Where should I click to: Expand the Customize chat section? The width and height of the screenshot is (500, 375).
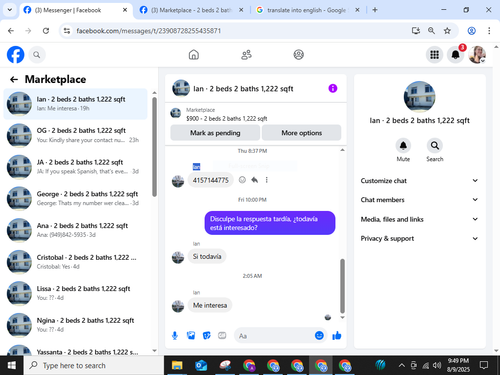[x=419, y=181]
